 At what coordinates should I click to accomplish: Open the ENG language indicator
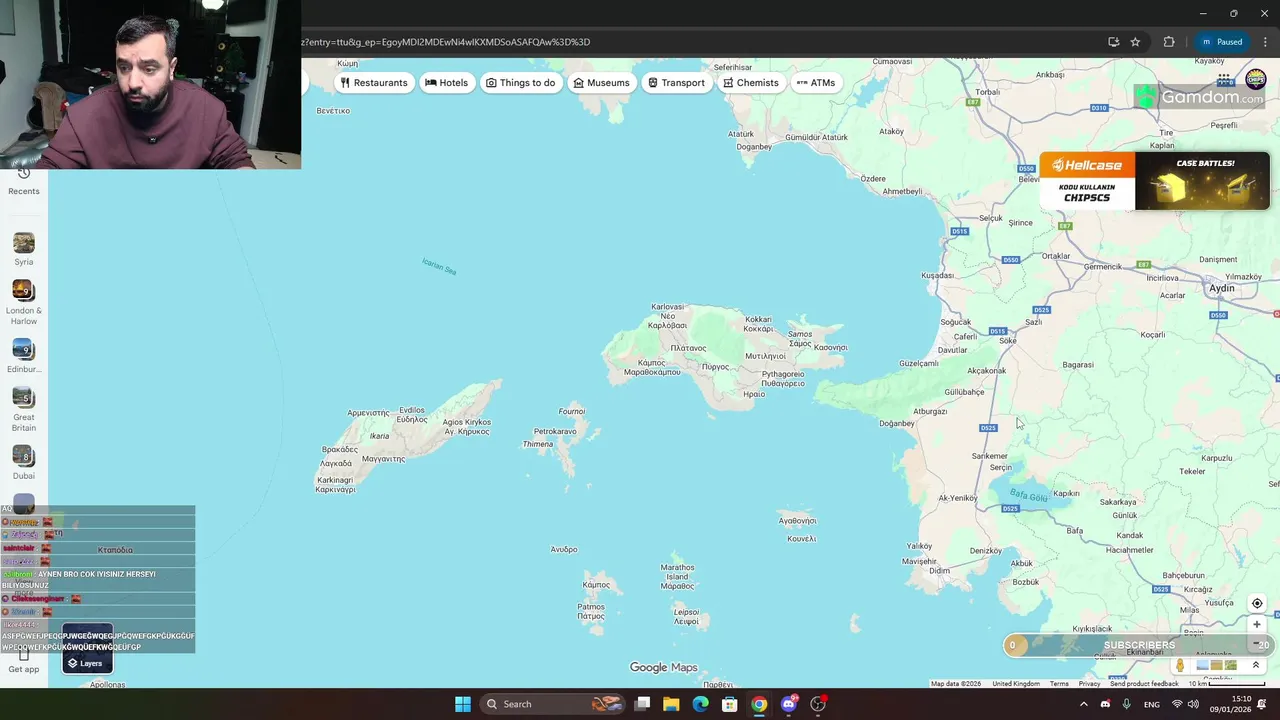pos(1152,704)
